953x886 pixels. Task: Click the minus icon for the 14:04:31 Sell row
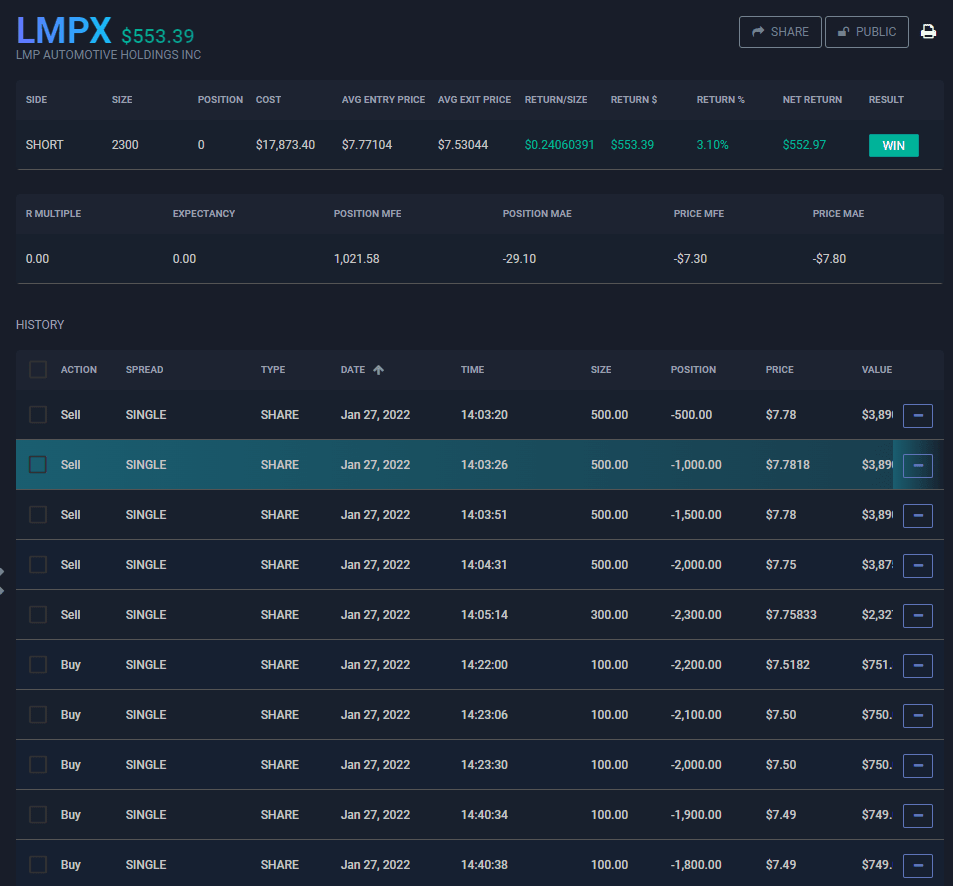917,565
